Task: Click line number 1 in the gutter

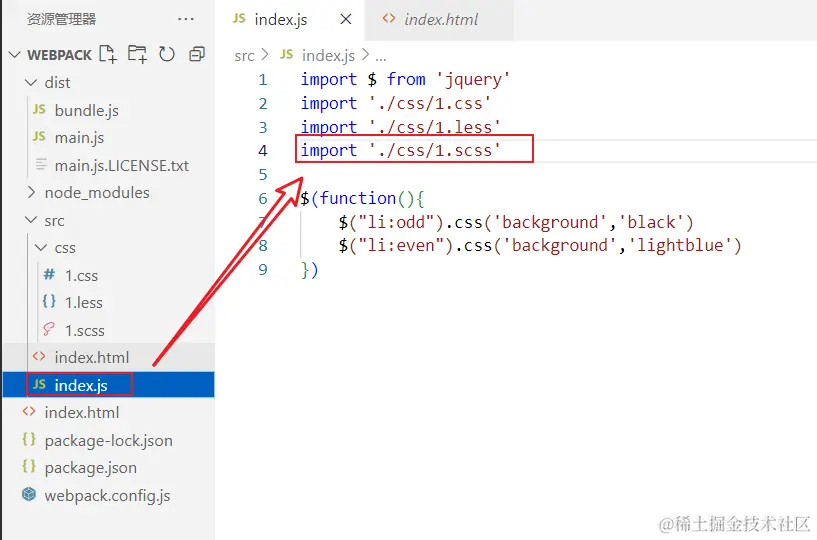Action: click(x=263, y=80)
